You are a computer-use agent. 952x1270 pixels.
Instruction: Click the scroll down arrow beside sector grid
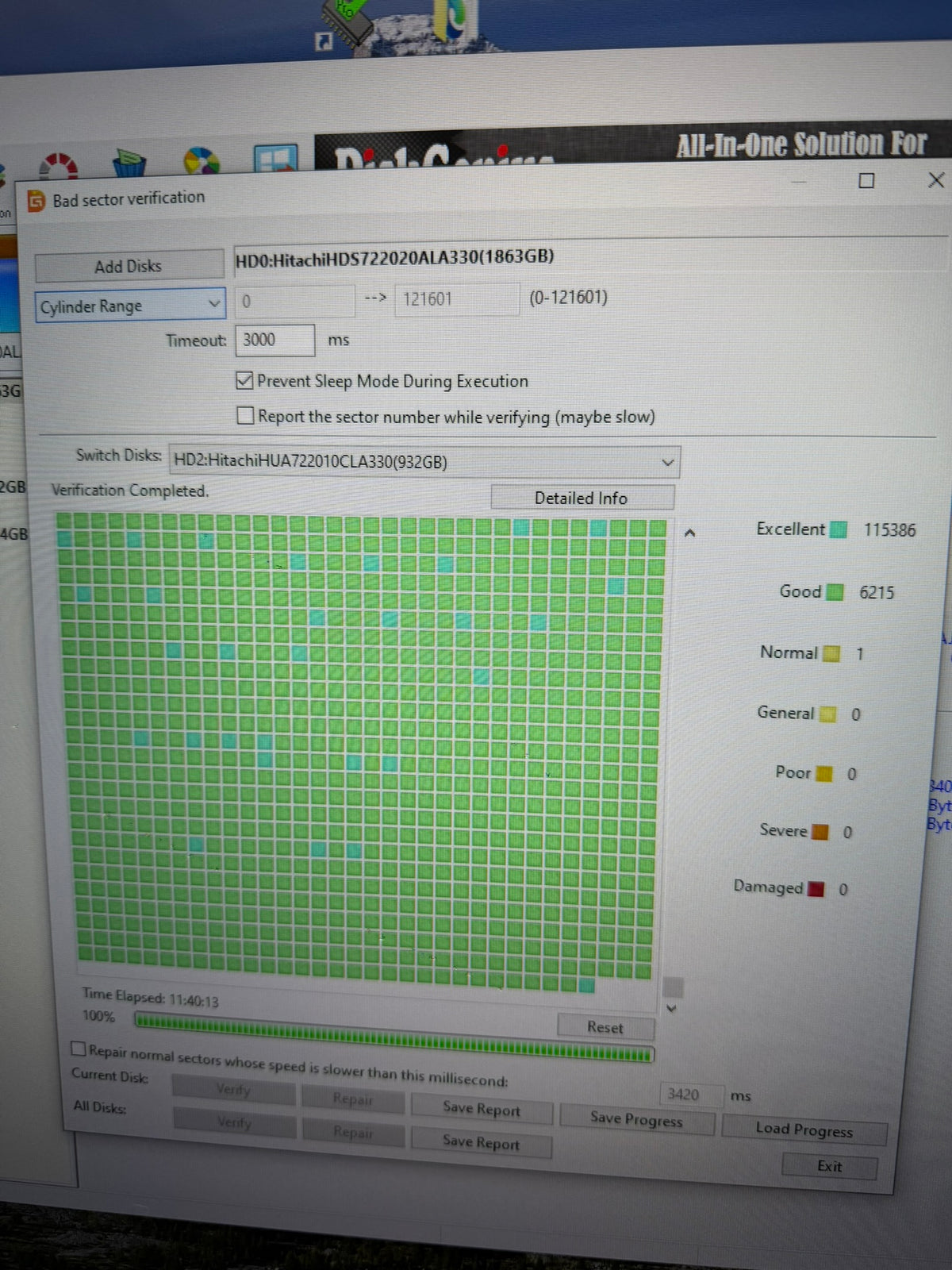coord(671,1009)
